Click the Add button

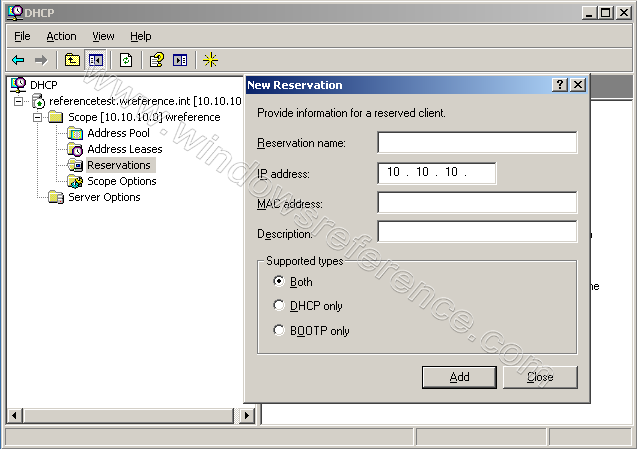coord(459,377)
